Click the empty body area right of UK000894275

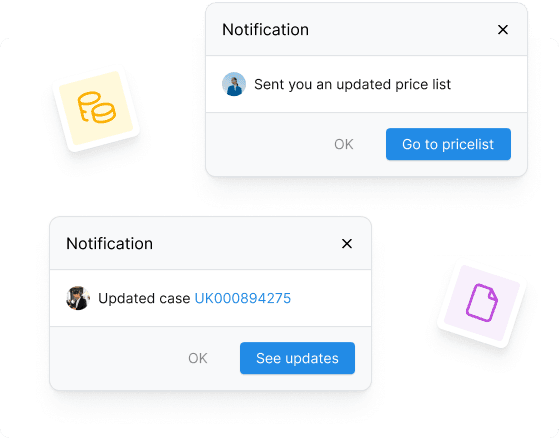(330, 298)
